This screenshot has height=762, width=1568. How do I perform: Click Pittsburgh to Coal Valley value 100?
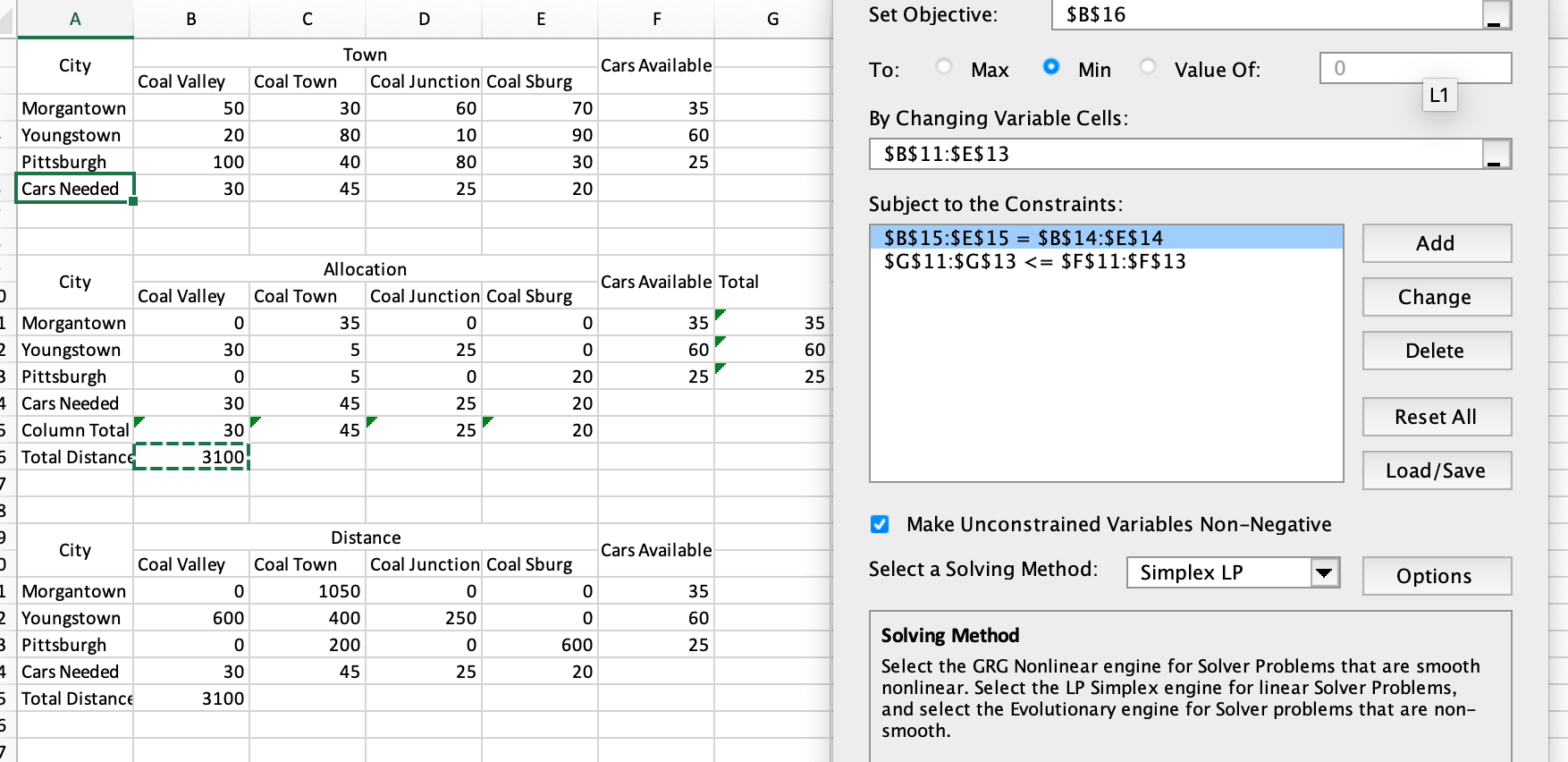(191, 162)
